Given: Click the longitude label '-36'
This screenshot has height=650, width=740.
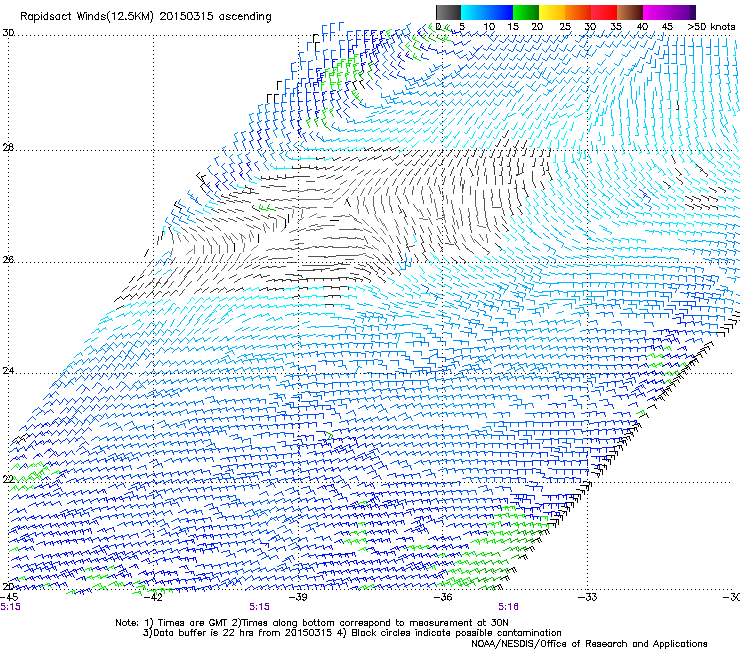Looking at the screenshot, I should click(x=443, y=597).
